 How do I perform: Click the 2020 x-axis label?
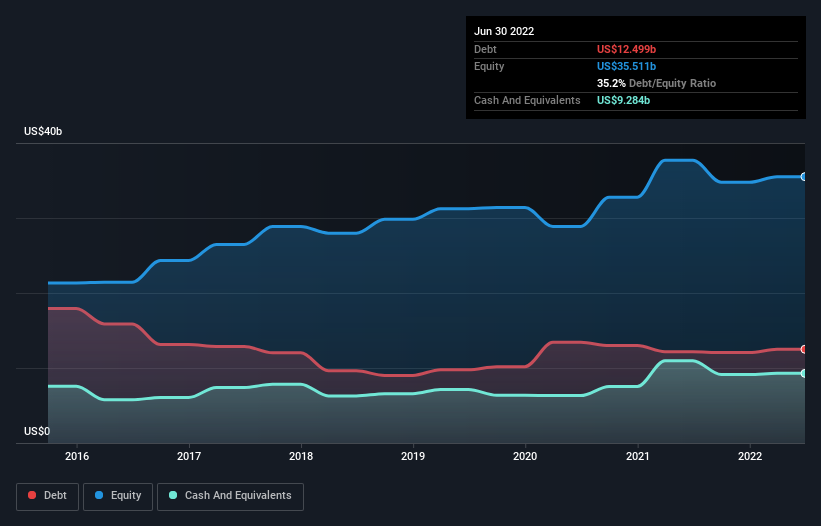click(525, 456)
